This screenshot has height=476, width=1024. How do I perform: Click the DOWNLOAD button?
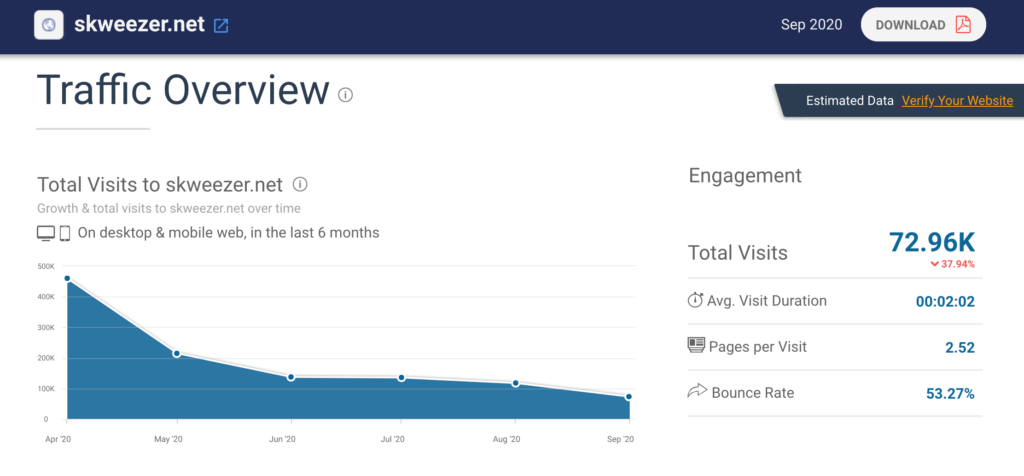pyautogui.click(x=923, y=25)
